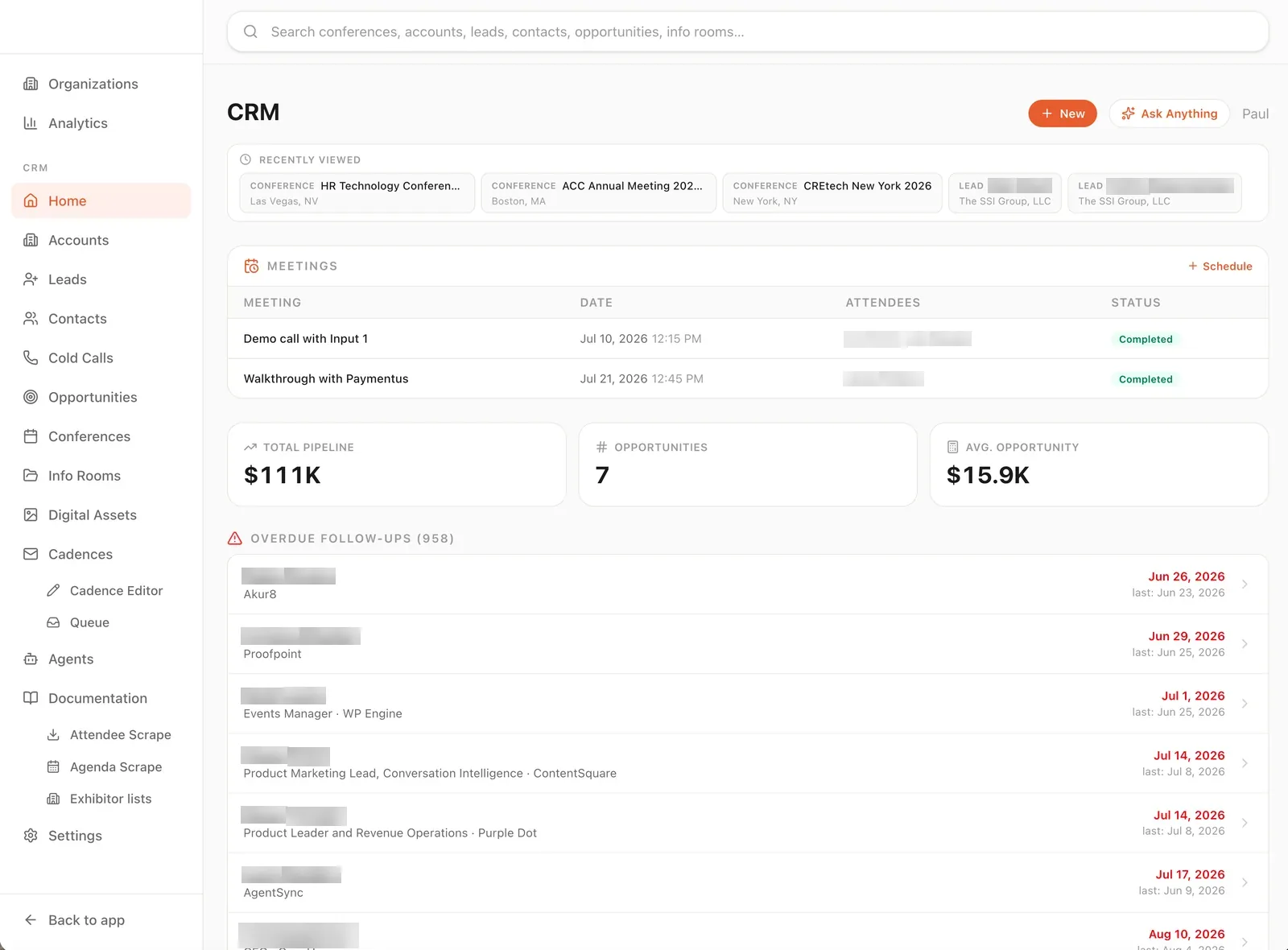
Task: Click the orange New button
Action: click(1063, 114)
